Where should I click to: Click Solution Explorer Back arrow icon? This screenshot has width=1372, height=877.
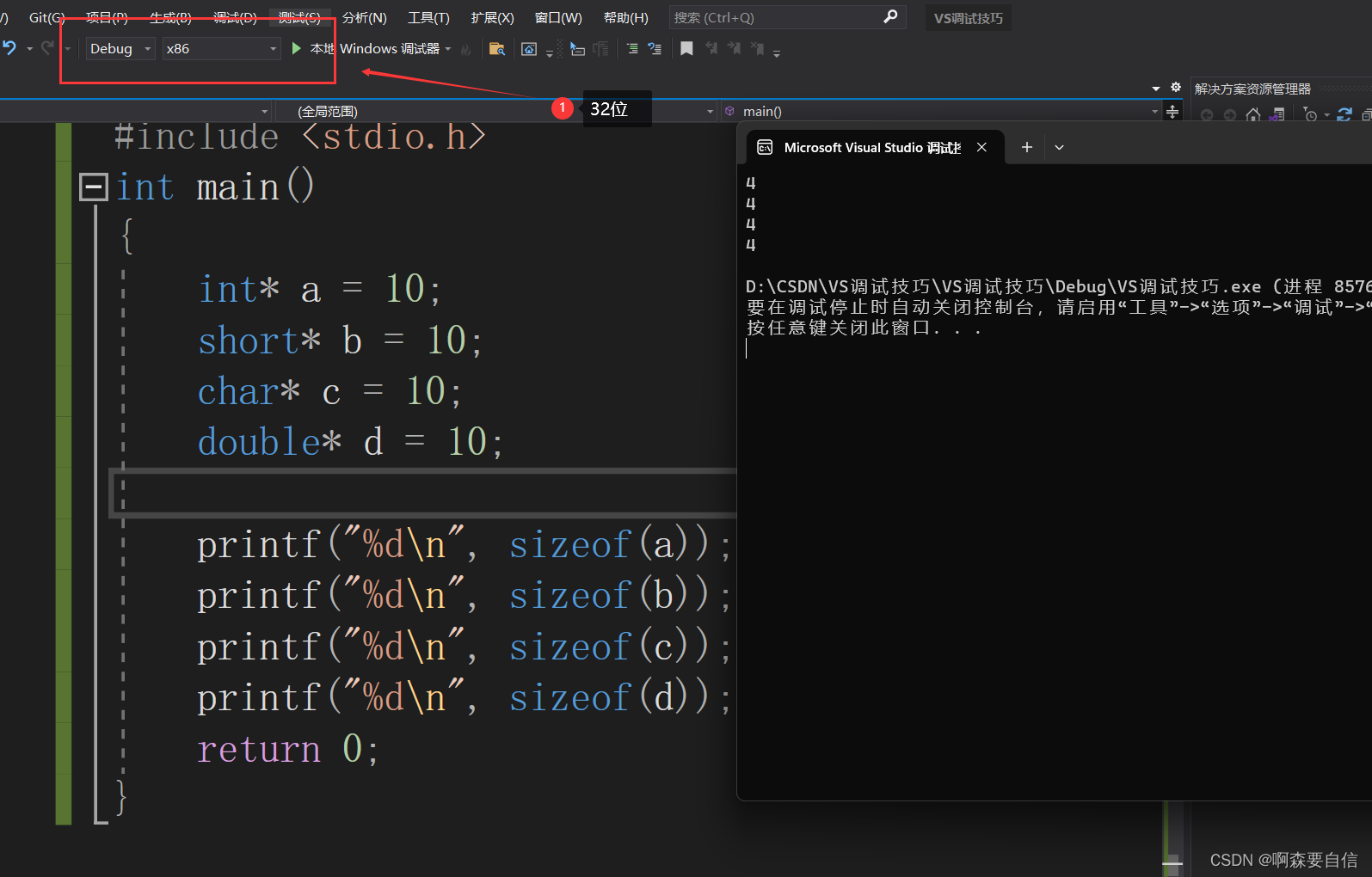[1207, 114]
